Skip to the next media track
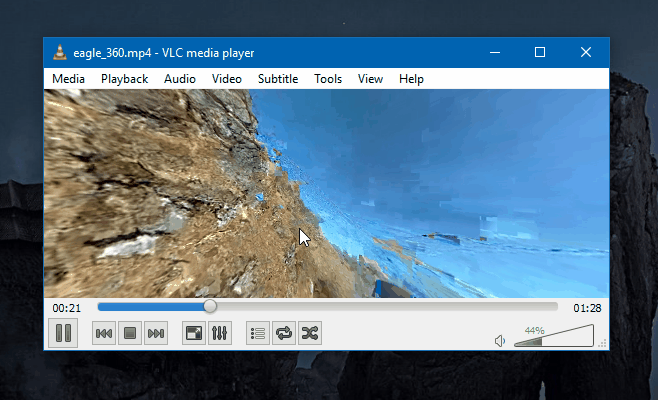 (x=156, y=333)
